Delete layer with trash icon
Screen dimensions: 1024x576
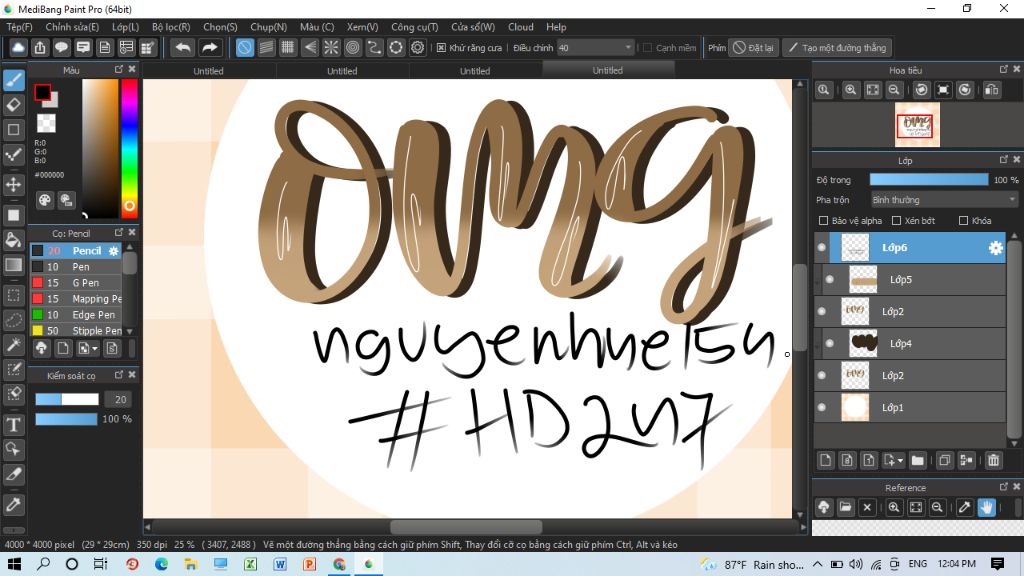pyautogui.click(x=993, y=460)
